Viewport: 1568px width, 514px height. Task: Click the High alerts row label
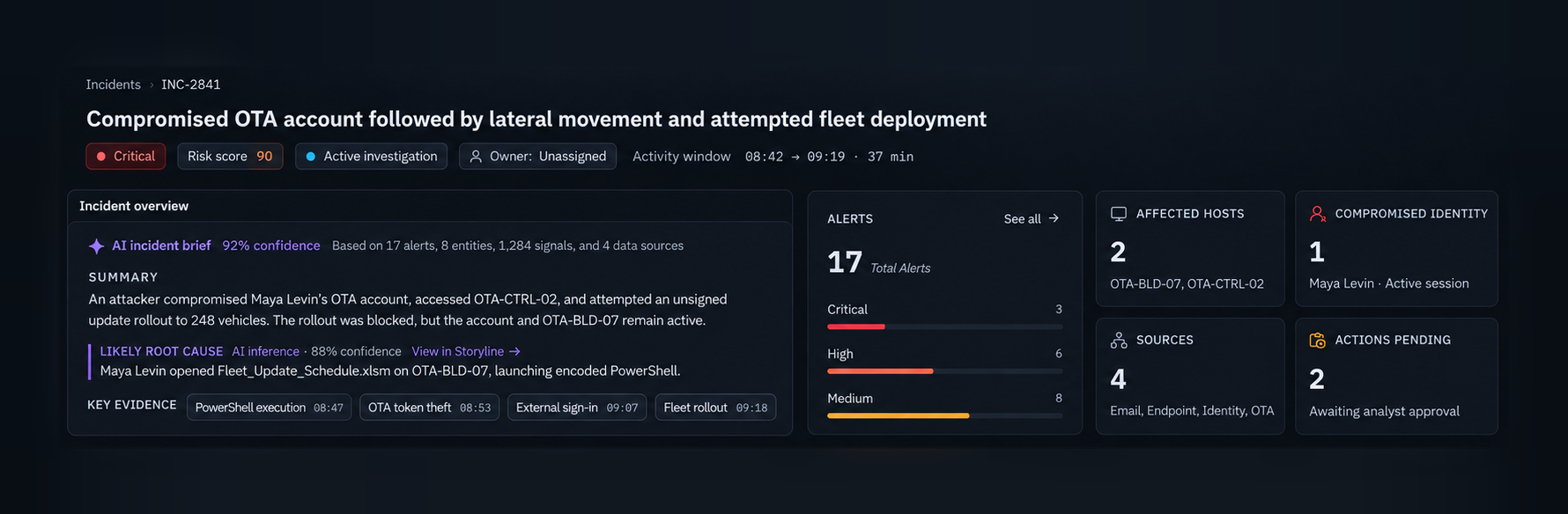pyautogui.click(x=840, y=354)
